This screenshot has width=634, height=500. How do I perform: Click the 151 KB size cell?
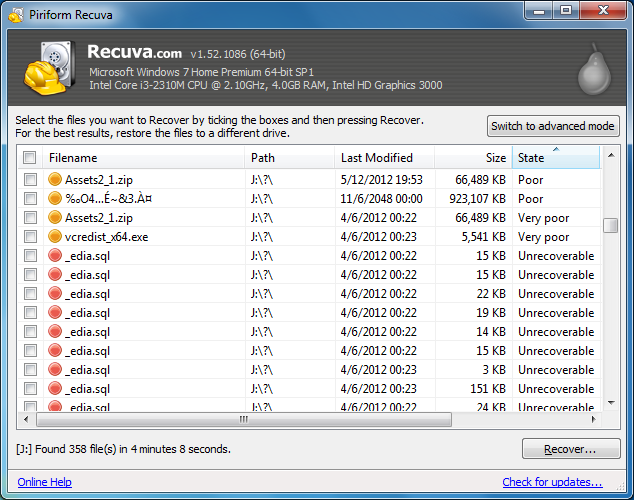click(x=488, y=389)
